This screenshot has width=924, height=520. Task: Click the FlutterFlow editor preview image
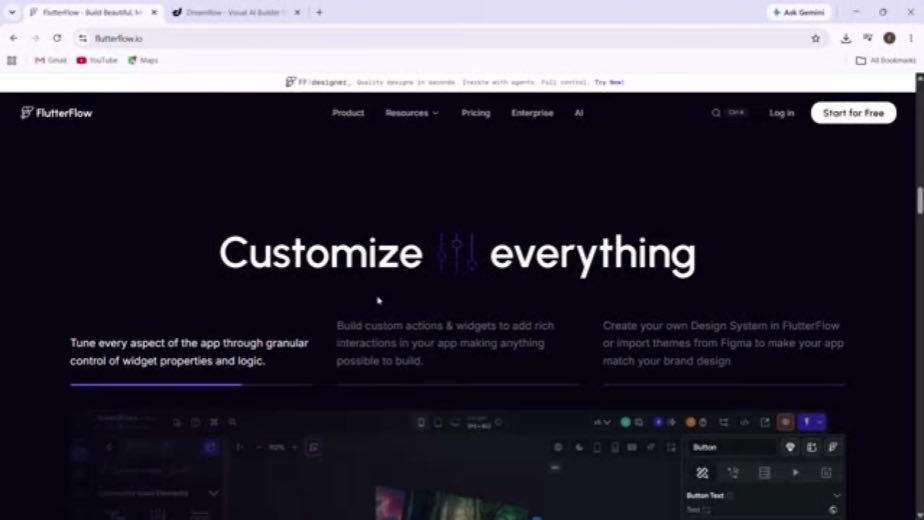[458, 465]
